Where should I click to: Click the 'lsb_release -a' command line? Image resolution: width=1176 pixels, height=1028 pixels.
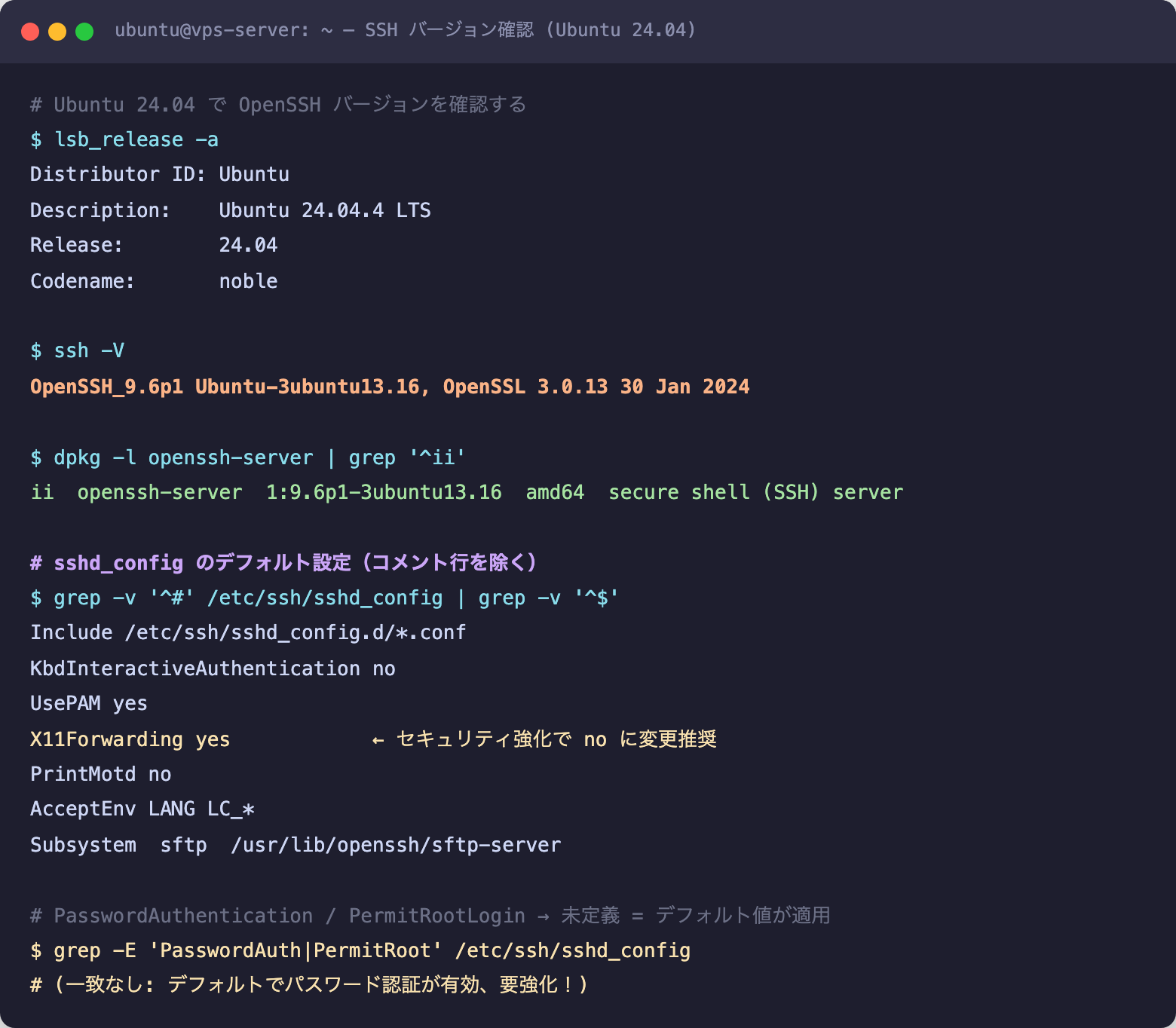click(x=124, y=140)
